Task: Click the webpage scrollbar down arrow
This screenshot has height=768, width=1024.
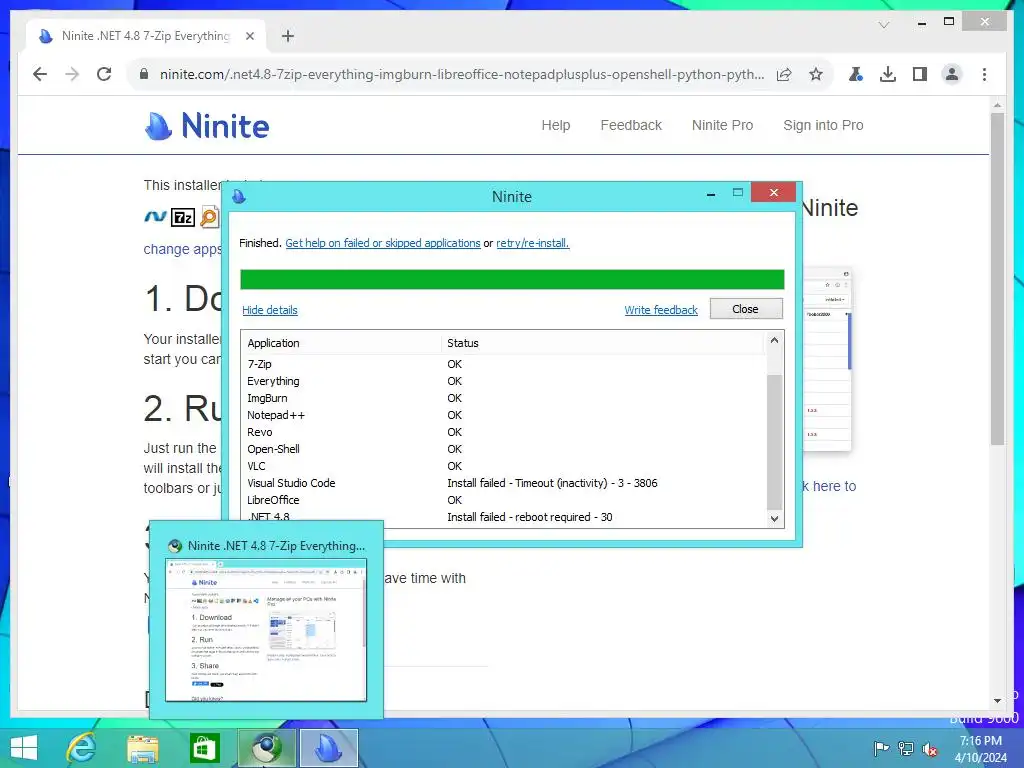Action: [997, 701]
